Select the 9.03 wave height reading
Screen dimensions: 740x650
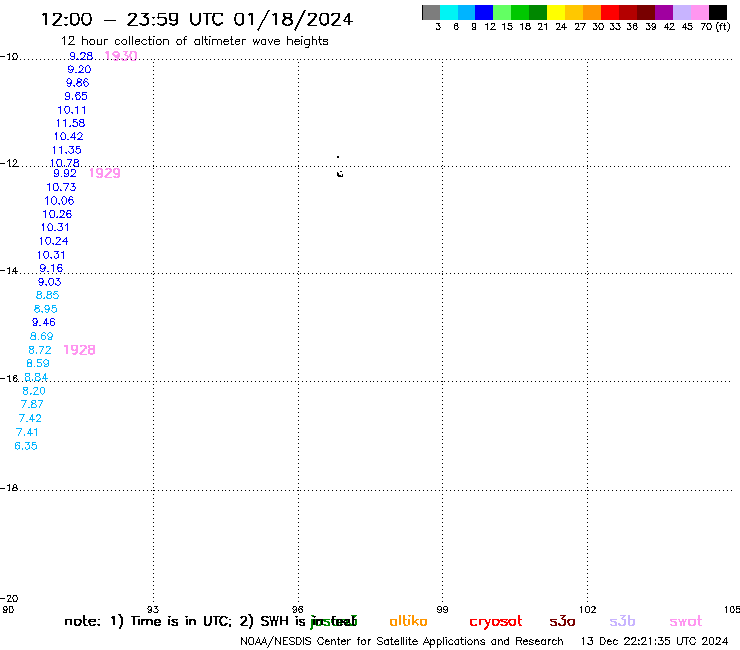coord(50,282)
